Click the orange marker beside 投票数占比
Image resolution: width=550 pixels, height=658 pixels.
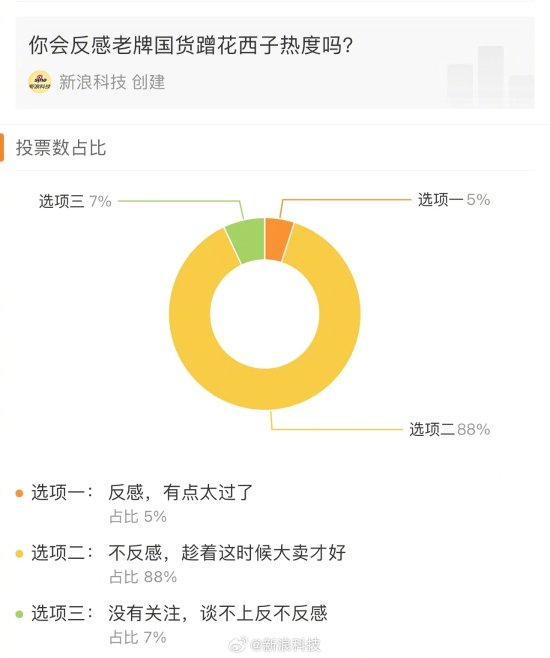(2, 147)
